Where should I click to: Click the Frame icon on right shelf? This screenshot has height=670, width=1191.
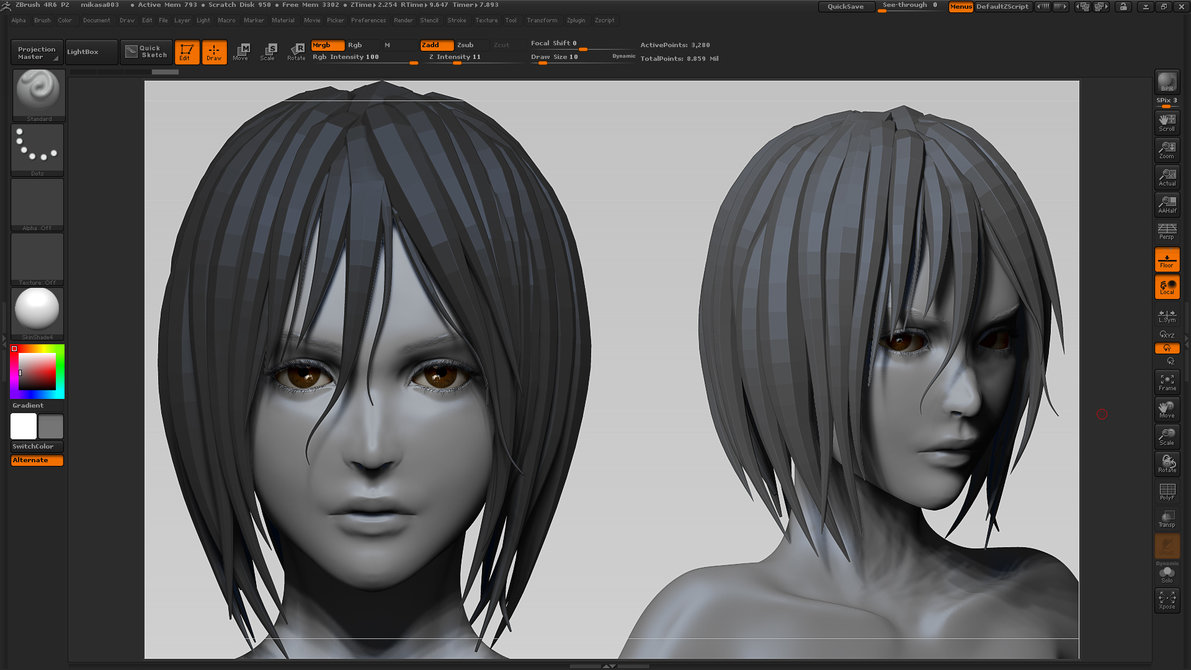click(1166, 381)
